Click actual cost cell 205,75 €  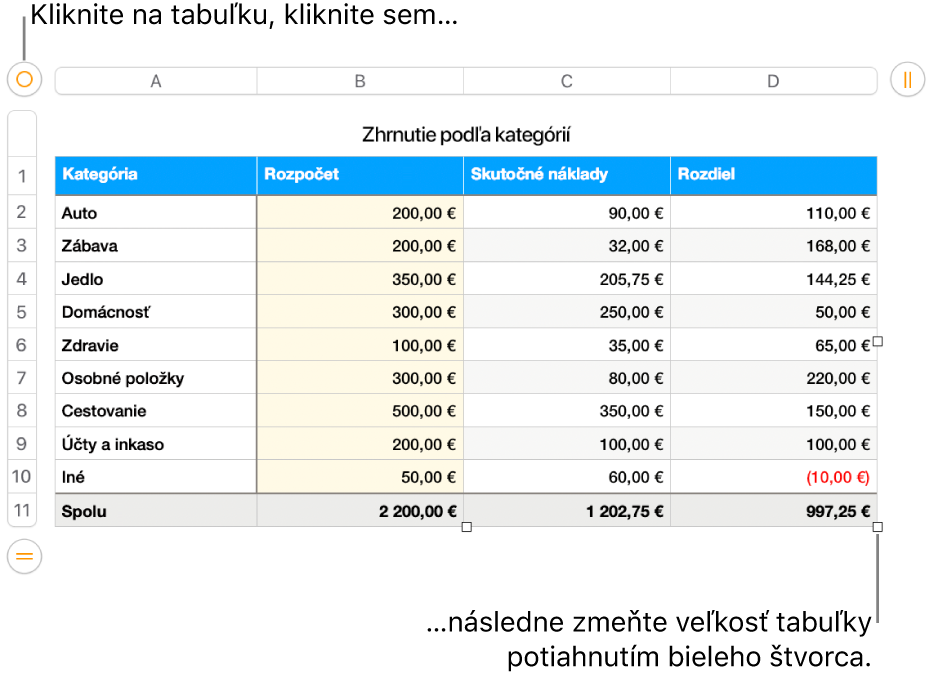pos(567,279)
